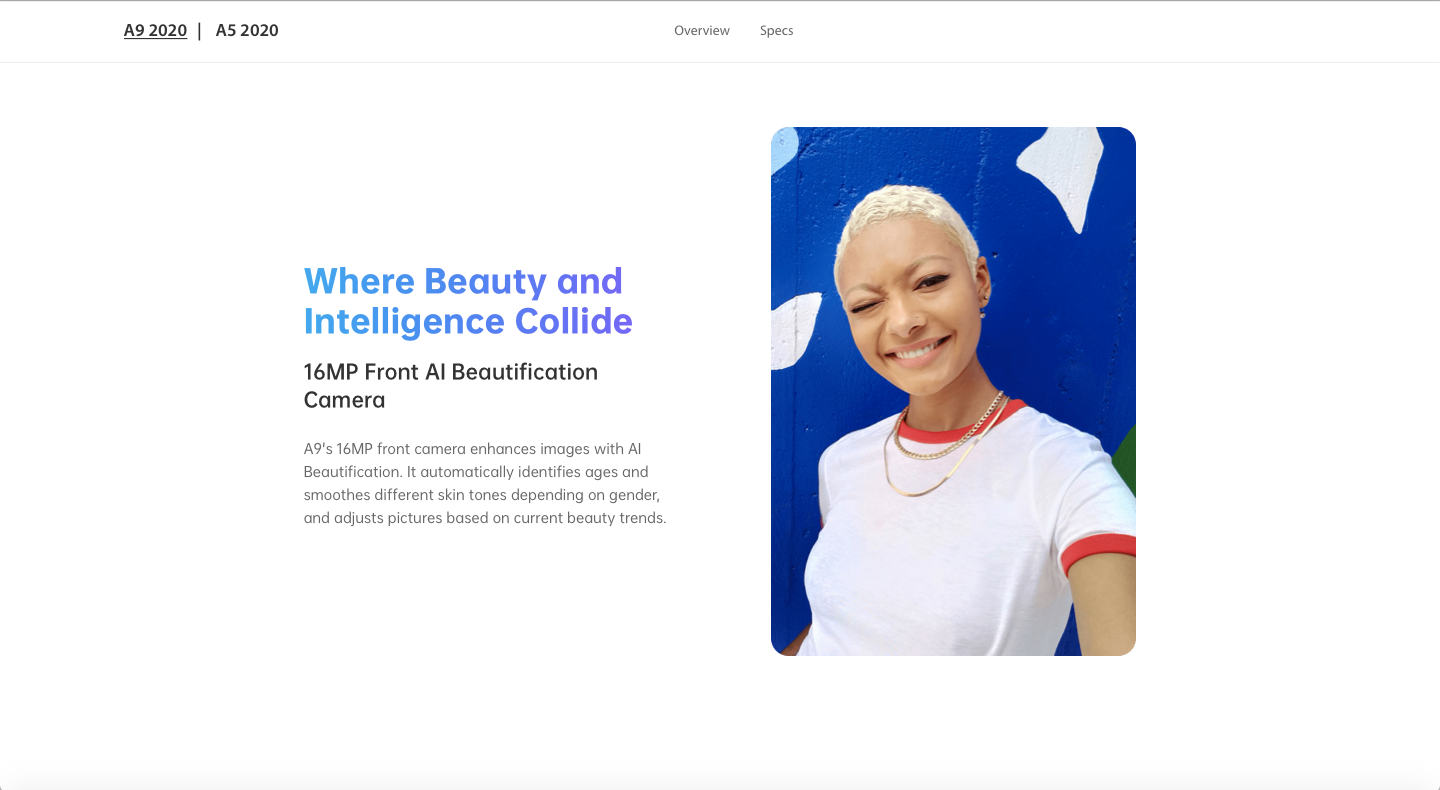Switch to the A5 2020 product page
This screenshot has height=790, width=1440.
coord(247,30)
